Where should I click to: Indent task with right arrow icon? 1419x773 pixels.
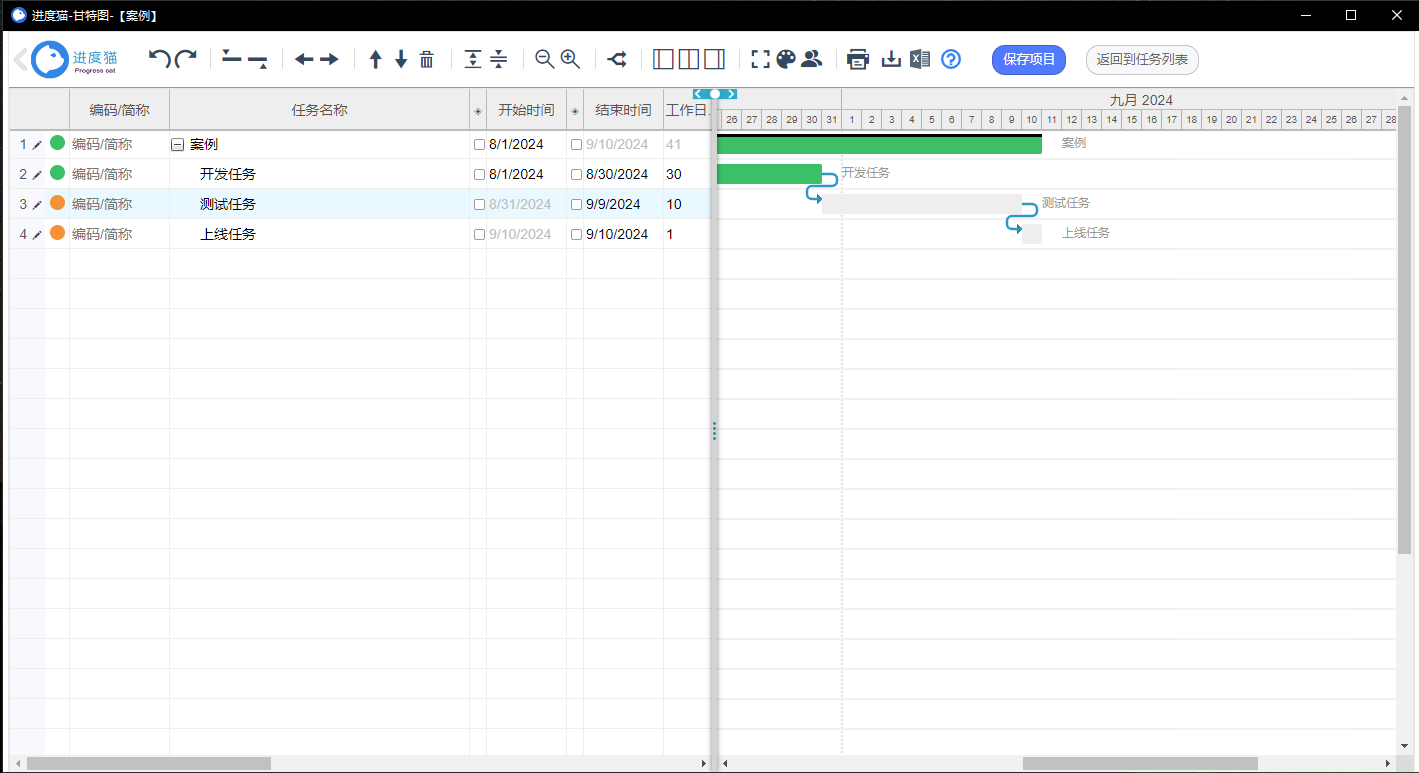(x=329, y=59)
